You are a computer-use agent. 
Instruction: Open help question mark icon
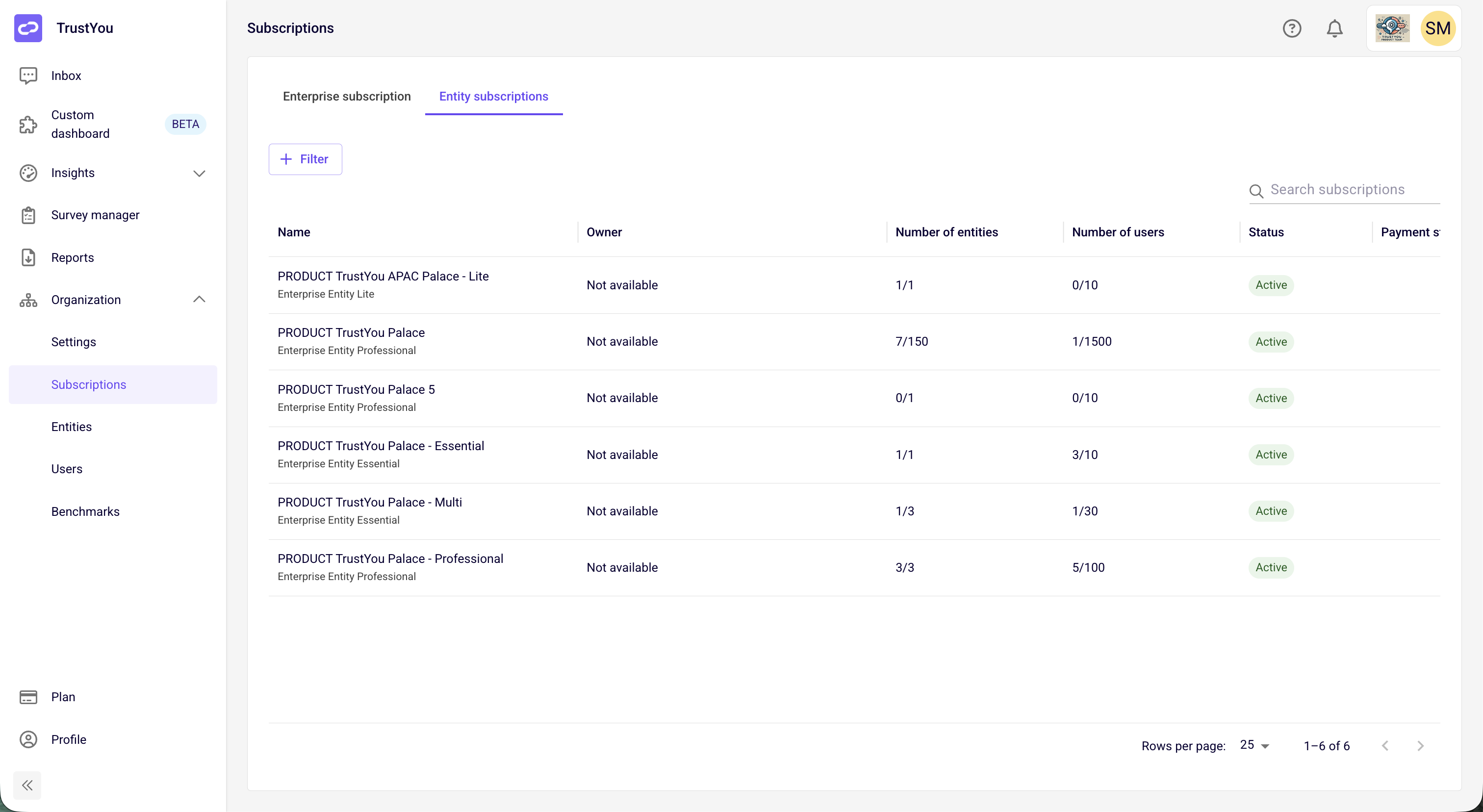[x=1291, y=28]
